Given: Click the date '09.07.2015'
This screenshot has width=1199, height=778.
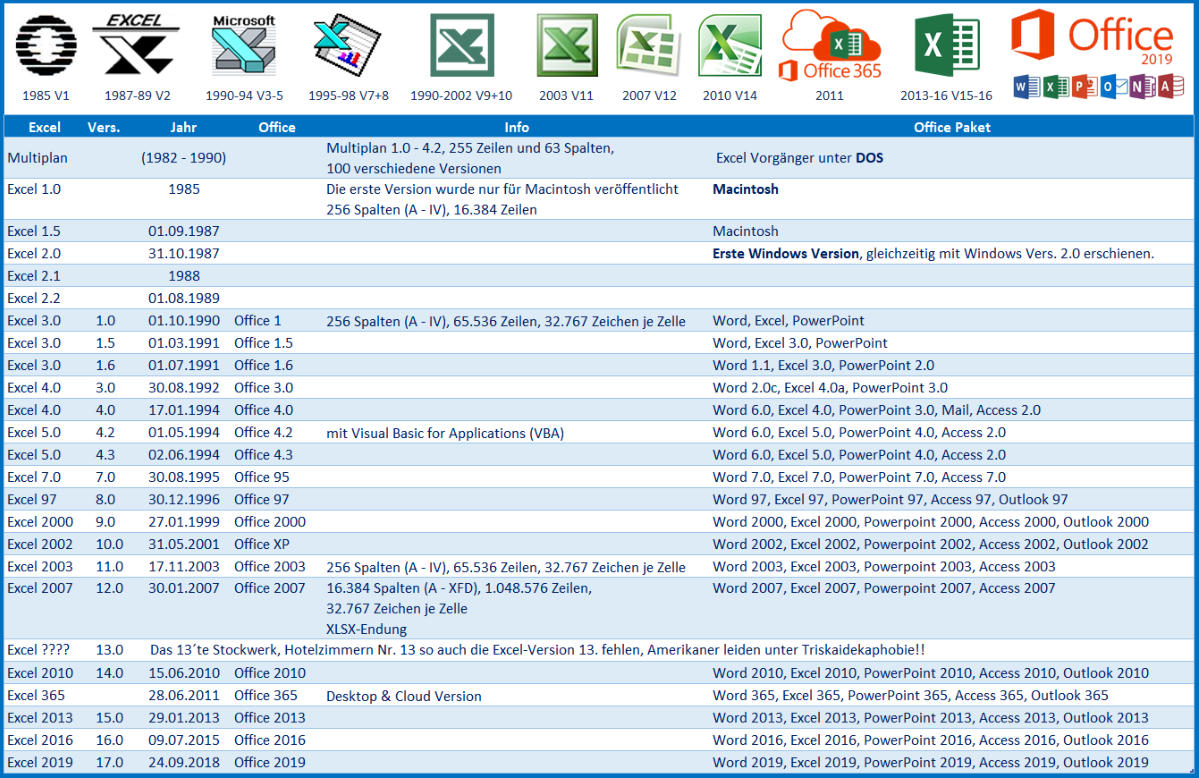Looking at the screenshot, I should pos(184,740).
